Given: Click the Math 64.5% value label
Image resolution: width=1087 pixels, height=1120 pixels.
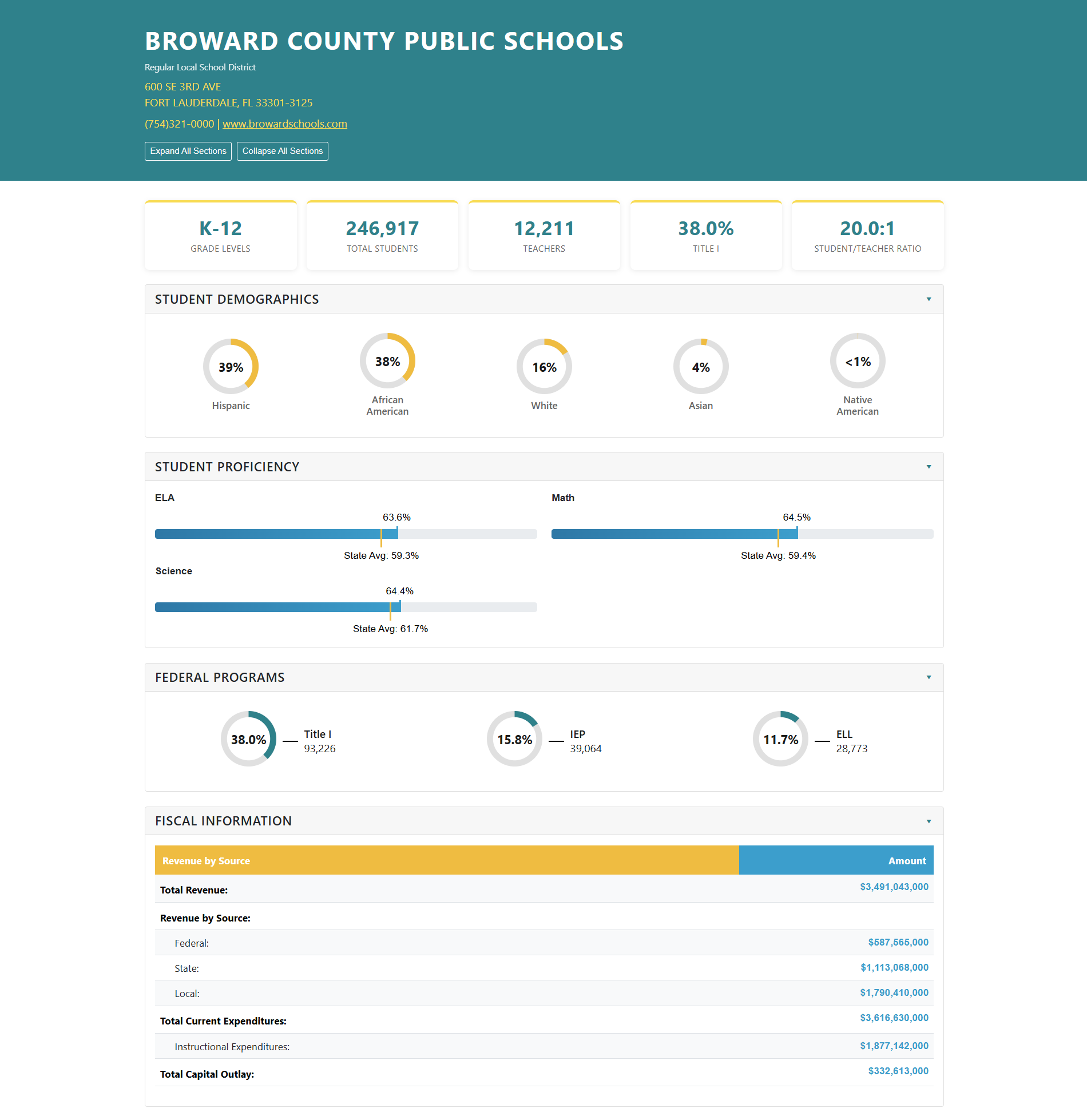Looking at the screenshot, I should coord(797,517).
